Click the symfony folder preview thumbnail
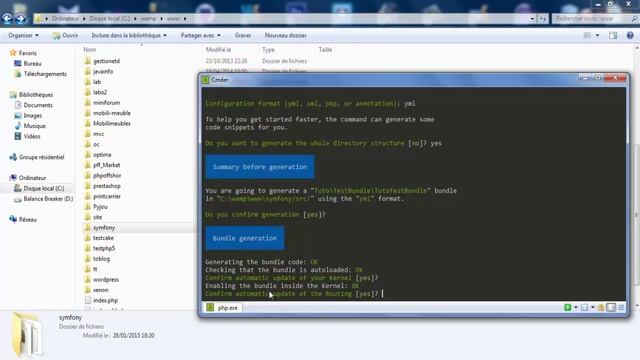 [26, 335]
